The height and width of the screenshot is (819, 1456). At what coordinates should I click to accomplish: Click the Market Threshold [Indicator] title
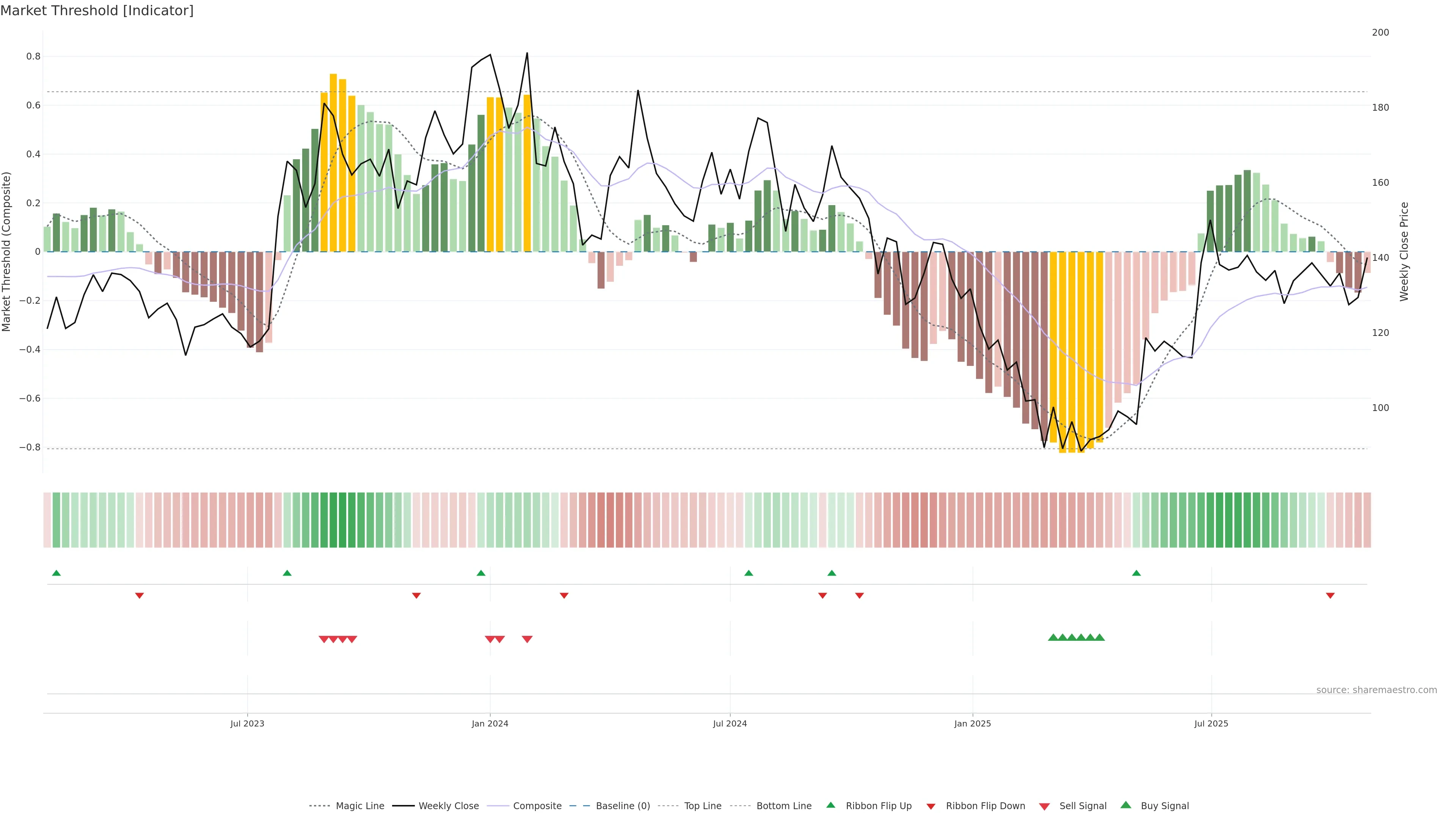[x=97, y=11]
